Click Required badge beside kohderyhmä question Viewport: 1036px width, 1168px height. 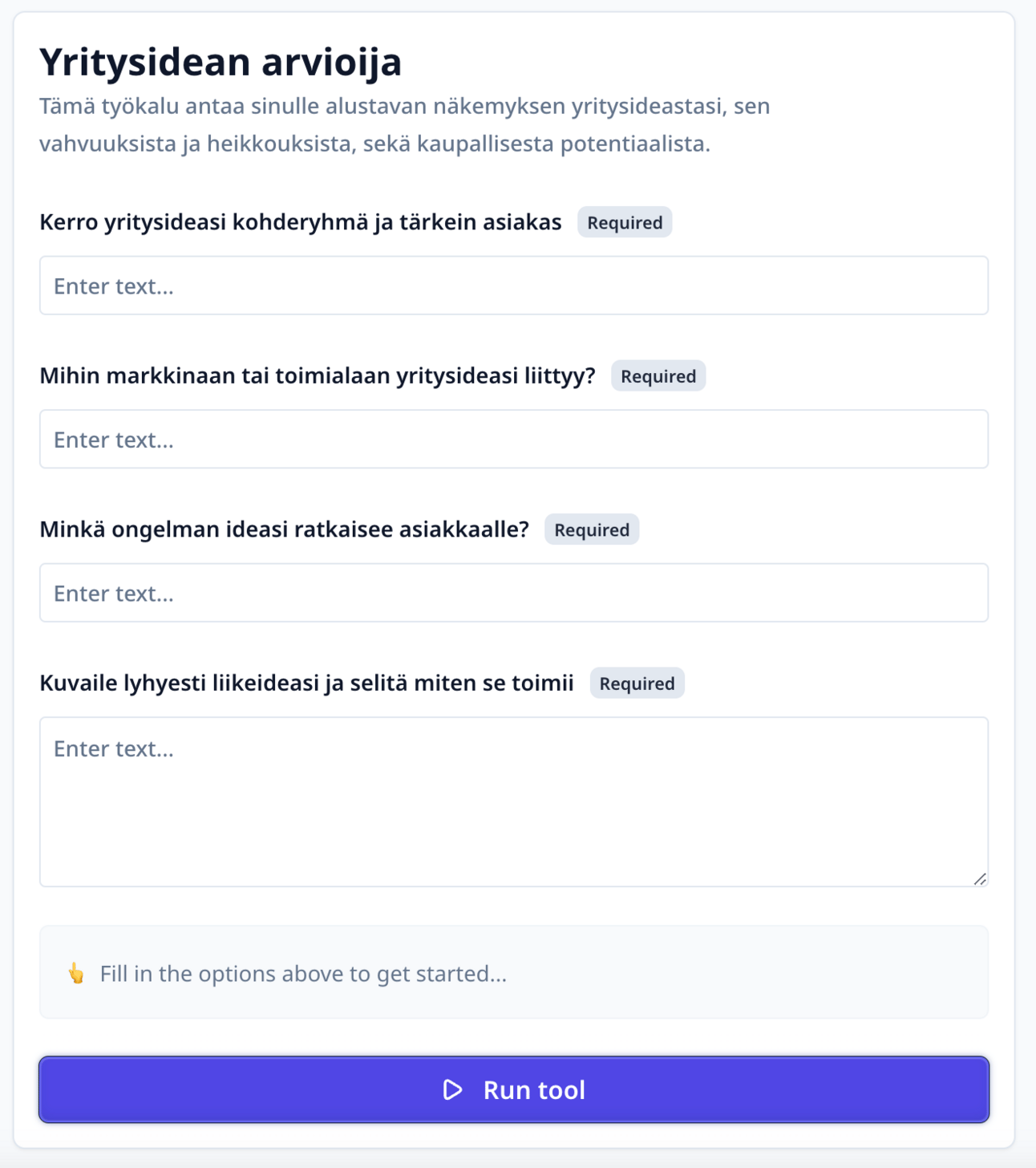pyautogui.click(x=625, y=222)
